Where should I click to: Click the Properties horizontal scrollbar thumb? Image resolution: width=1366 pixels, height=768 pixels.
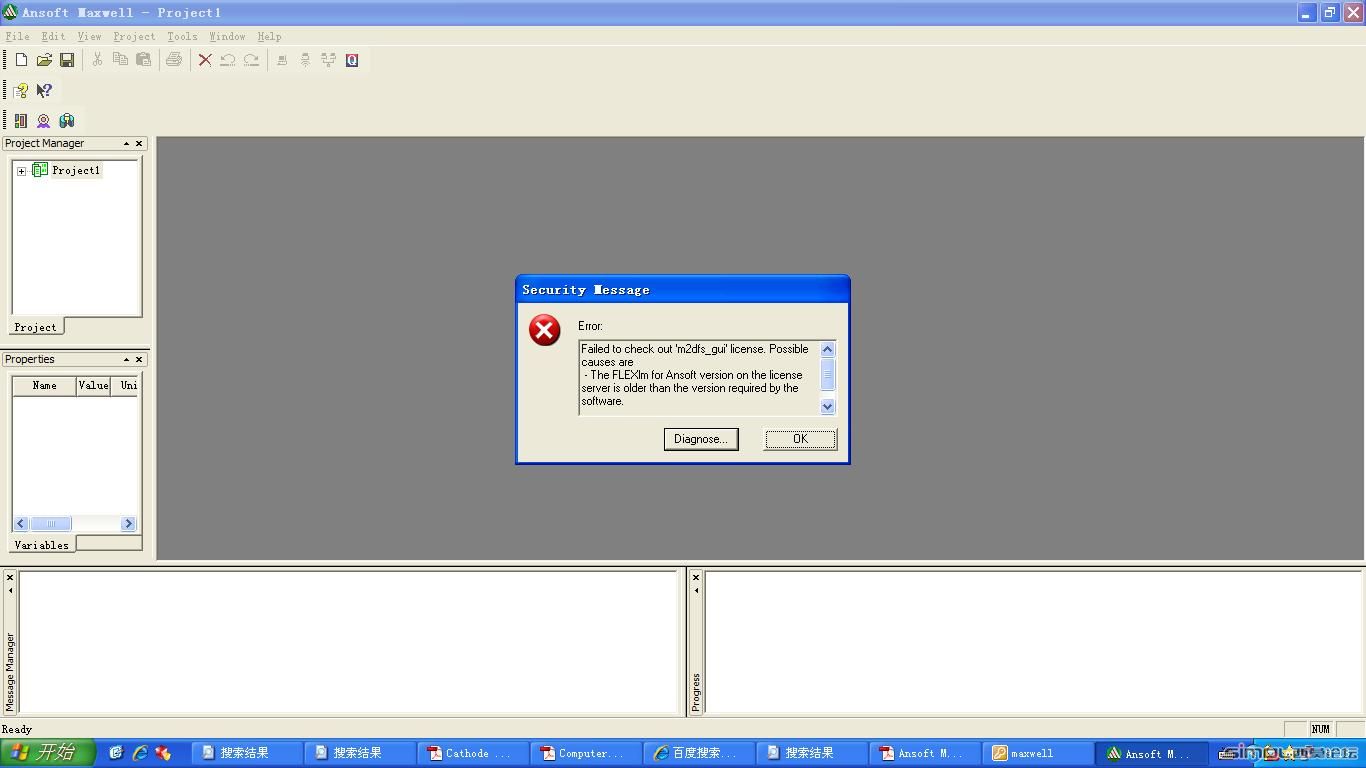51,523
